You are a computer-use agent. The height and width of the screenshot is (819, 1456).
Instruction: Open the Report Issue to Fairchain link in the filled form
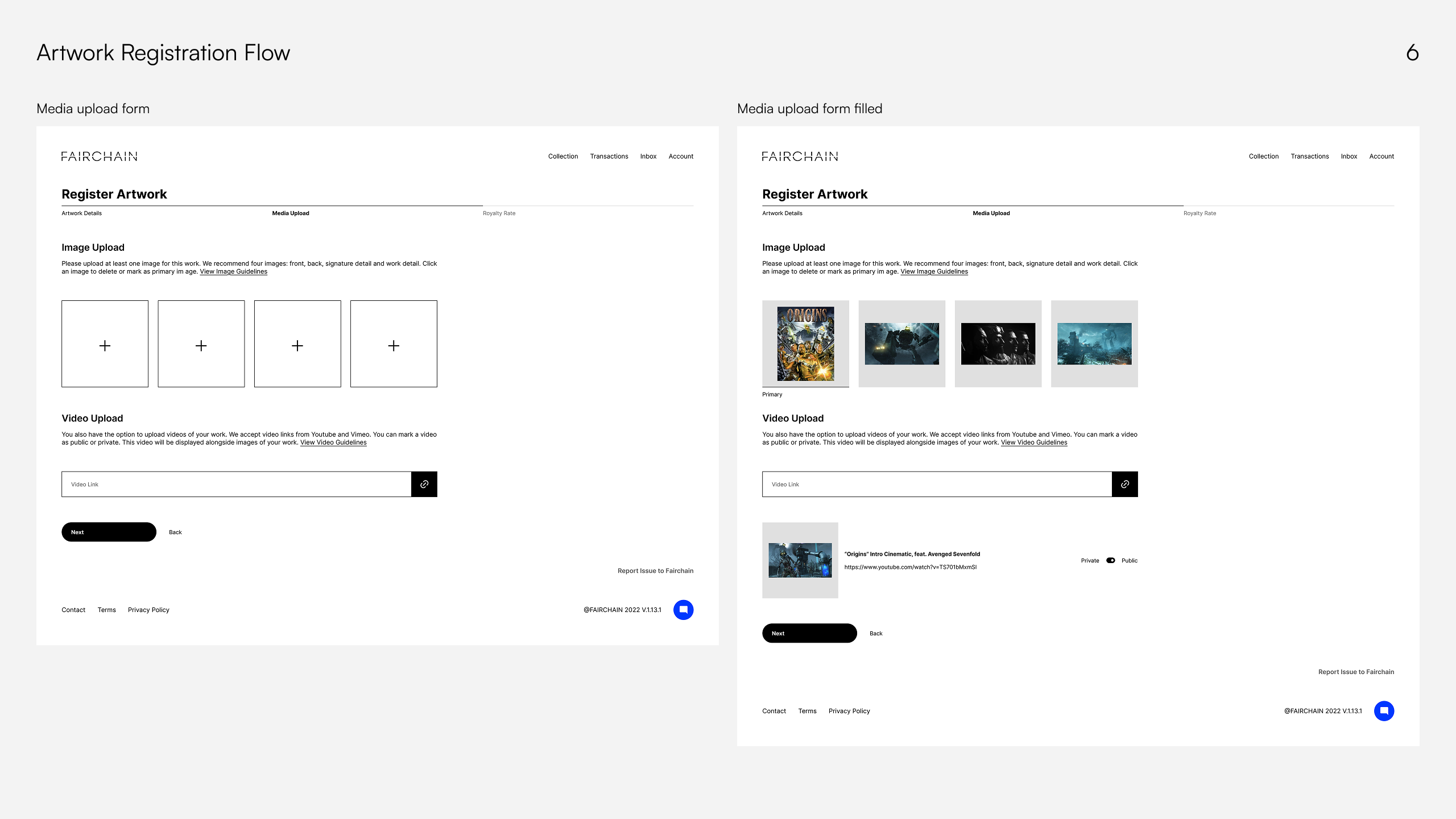click(1356, 672)
